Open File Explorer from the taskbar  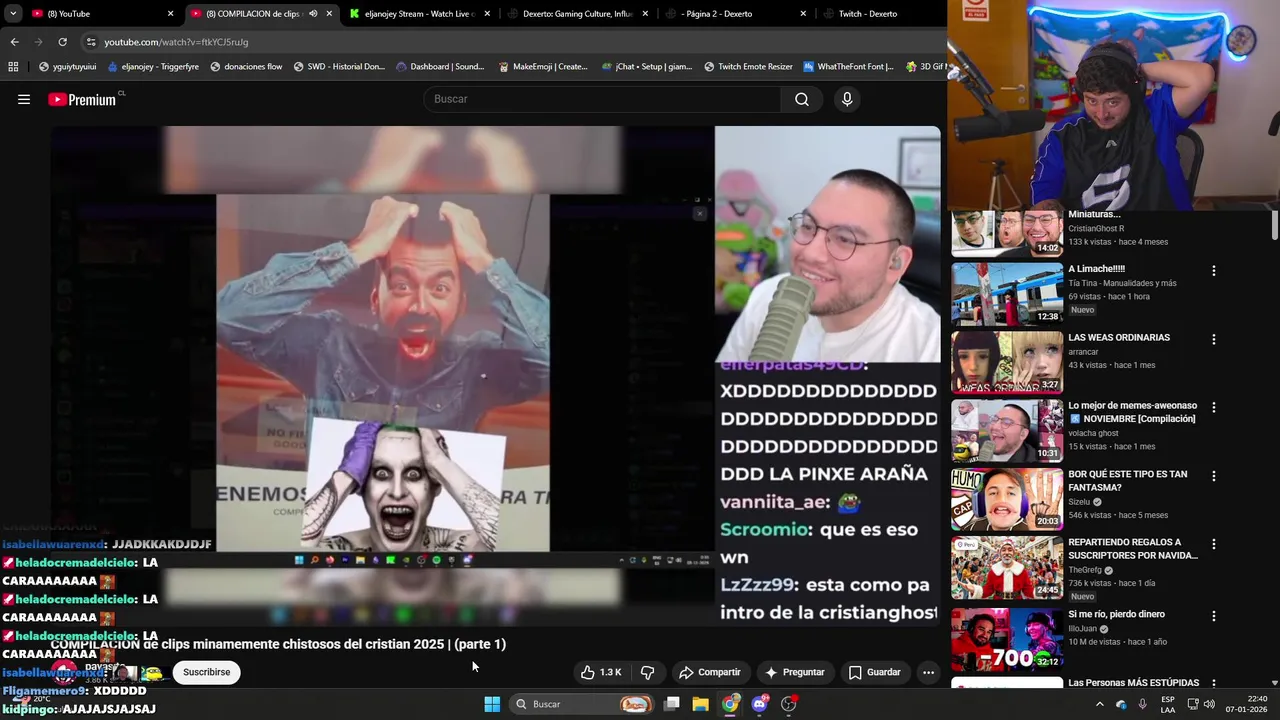(x=701, y=704)
